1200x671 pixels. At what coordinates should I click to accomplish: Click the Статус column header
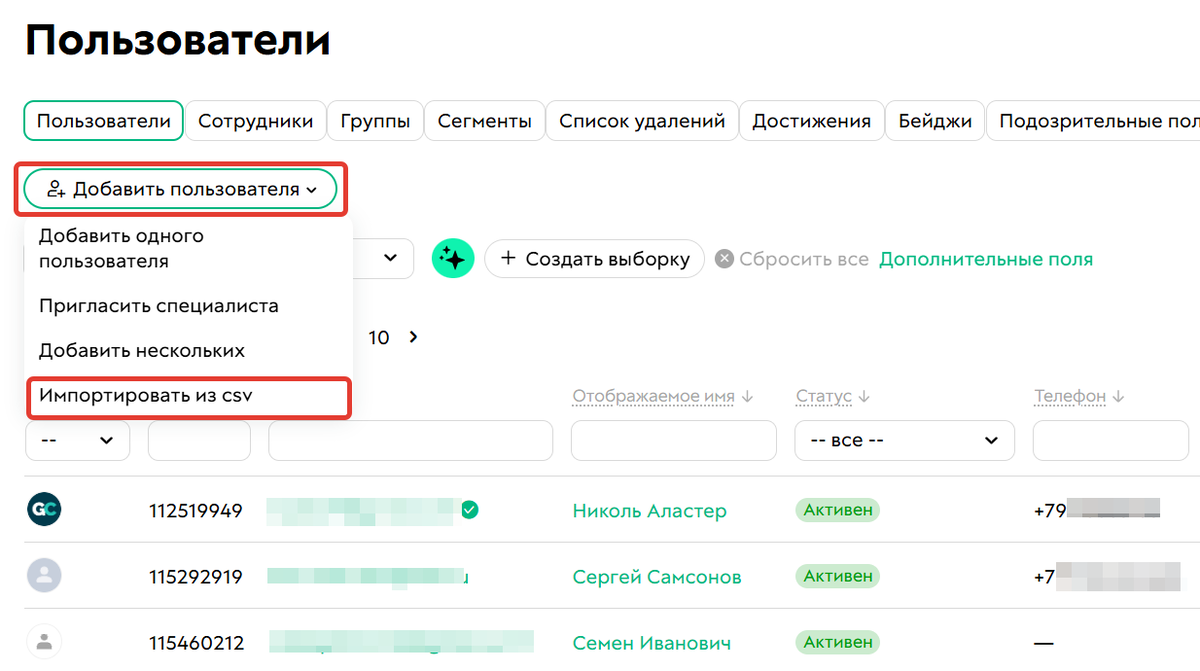pos(824,397)
